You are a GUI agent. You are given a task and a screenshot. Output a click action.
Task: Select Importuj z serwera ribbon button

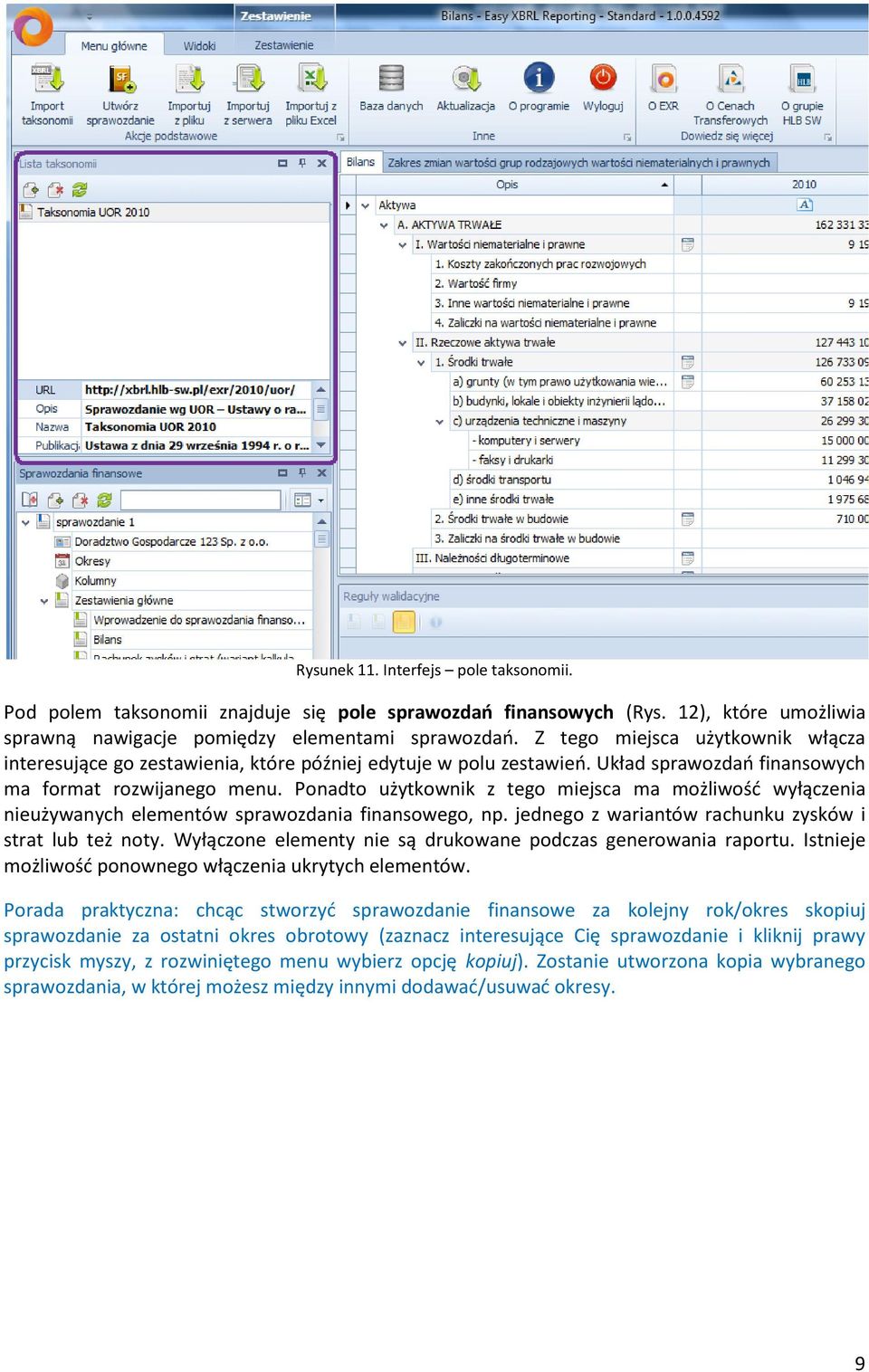point(248,94)
